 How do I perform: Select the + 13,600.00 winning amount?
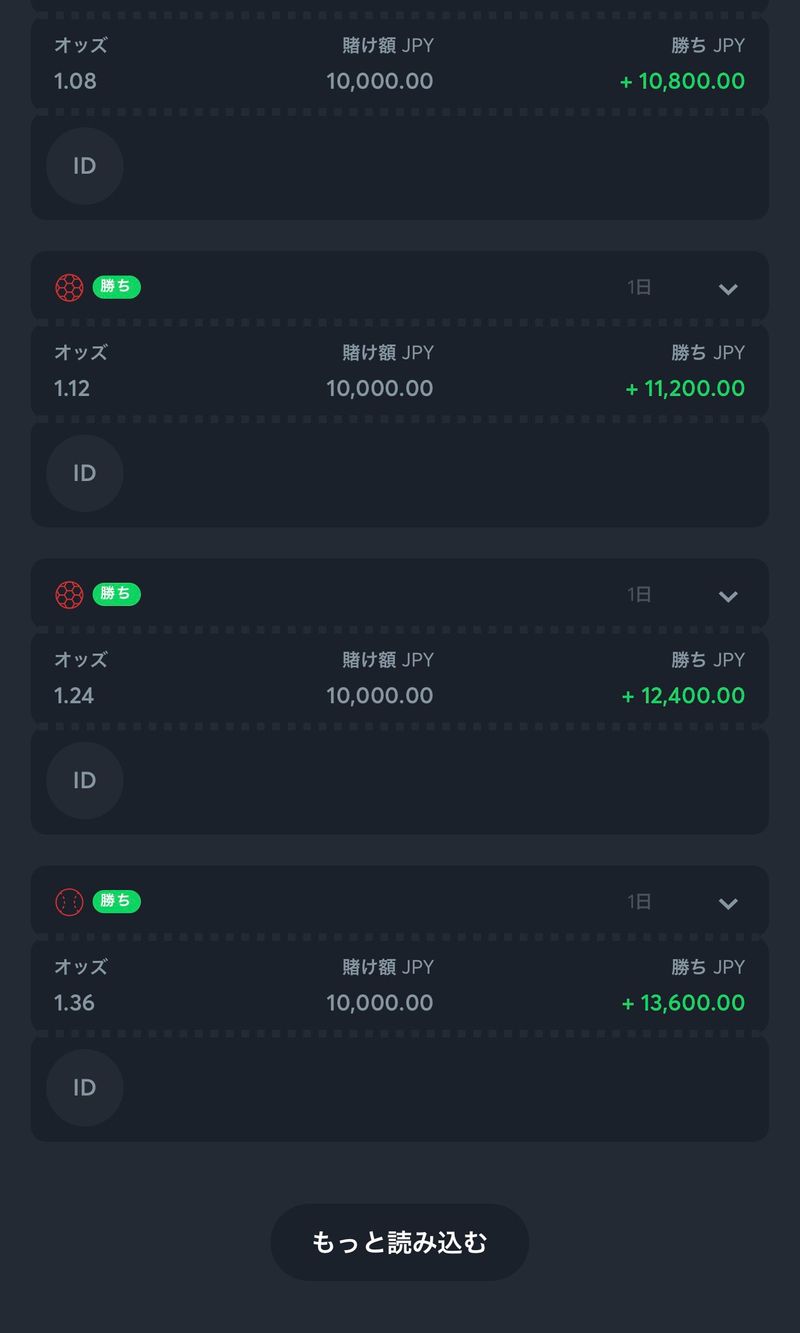[x=683, y=1002]
